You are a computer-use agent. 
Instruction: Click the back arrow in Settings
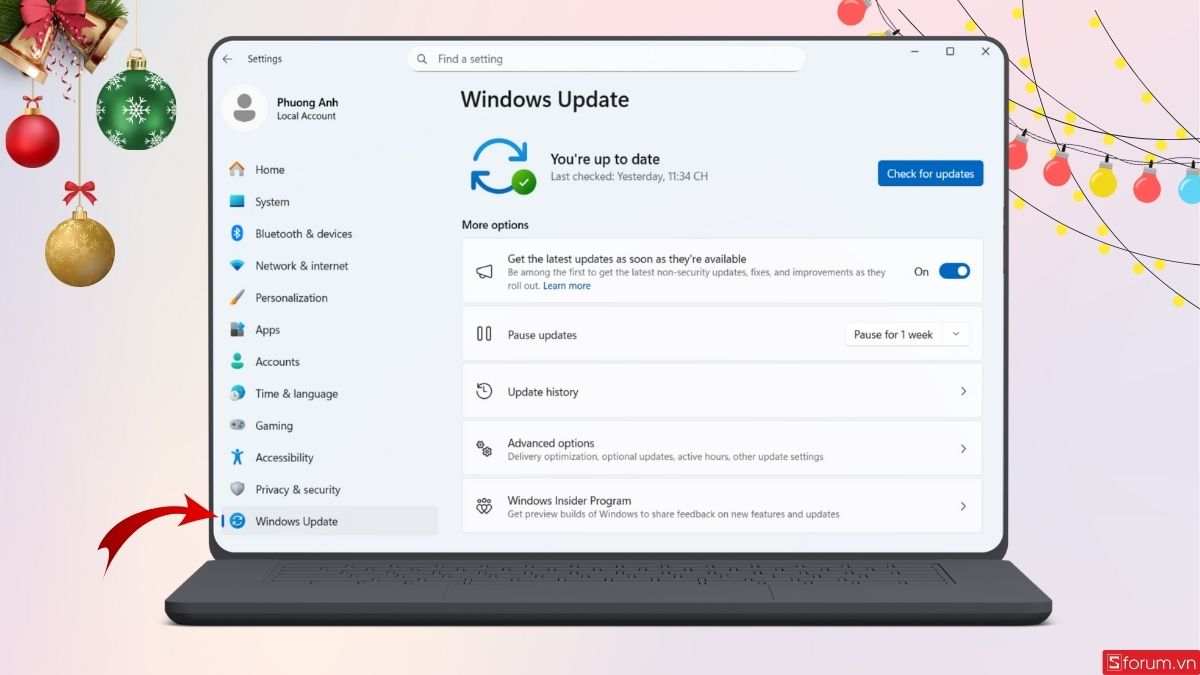(x=228, y=58)
